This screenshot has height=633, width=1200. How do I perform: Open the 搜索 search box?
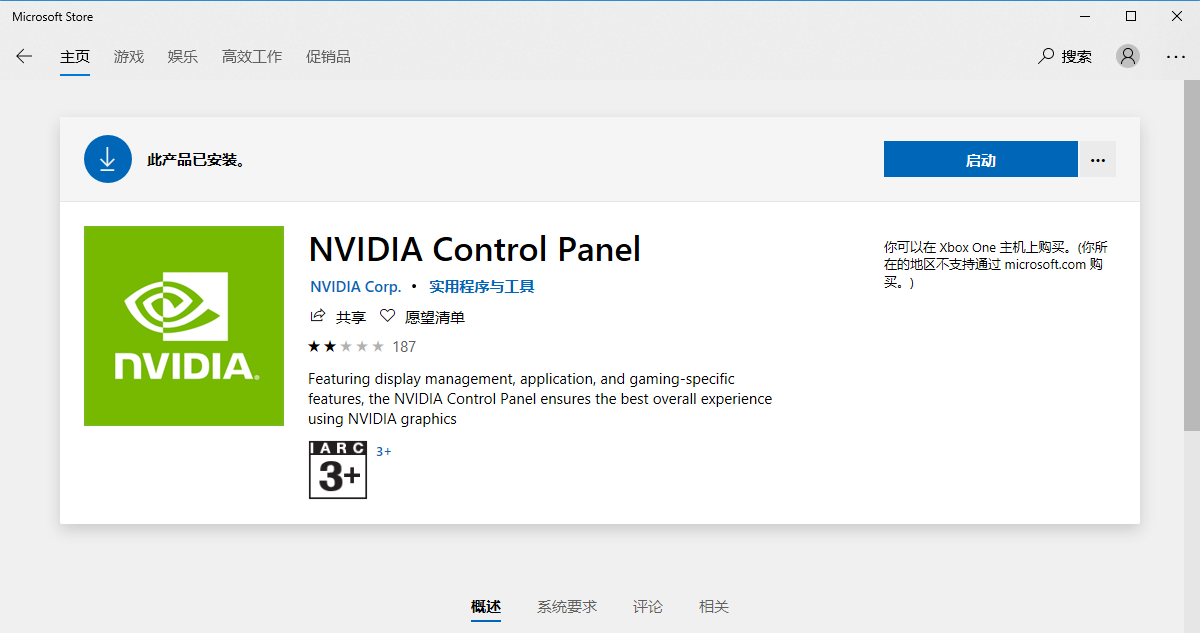point(1066,57)
